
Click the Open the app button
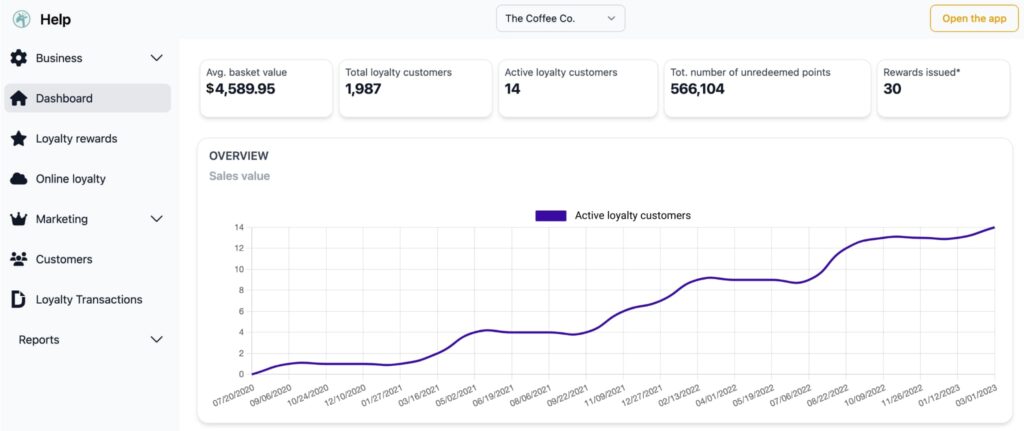pos(973,18)
